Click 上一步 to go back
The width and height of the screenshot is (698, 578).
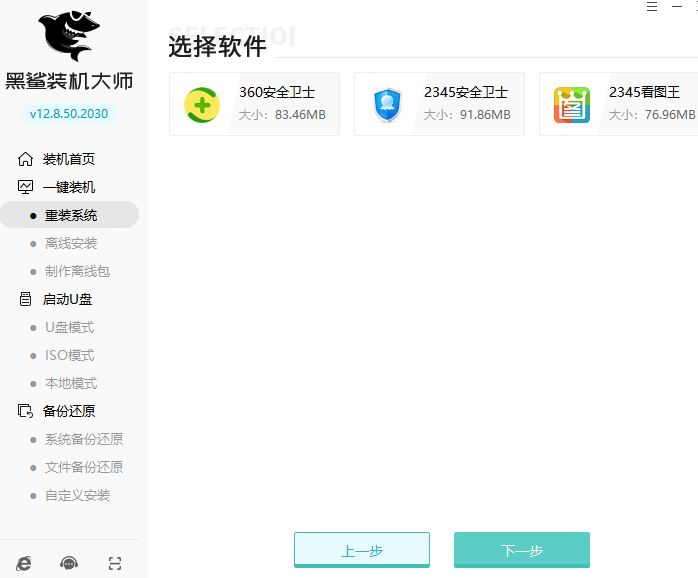point(362,550)
